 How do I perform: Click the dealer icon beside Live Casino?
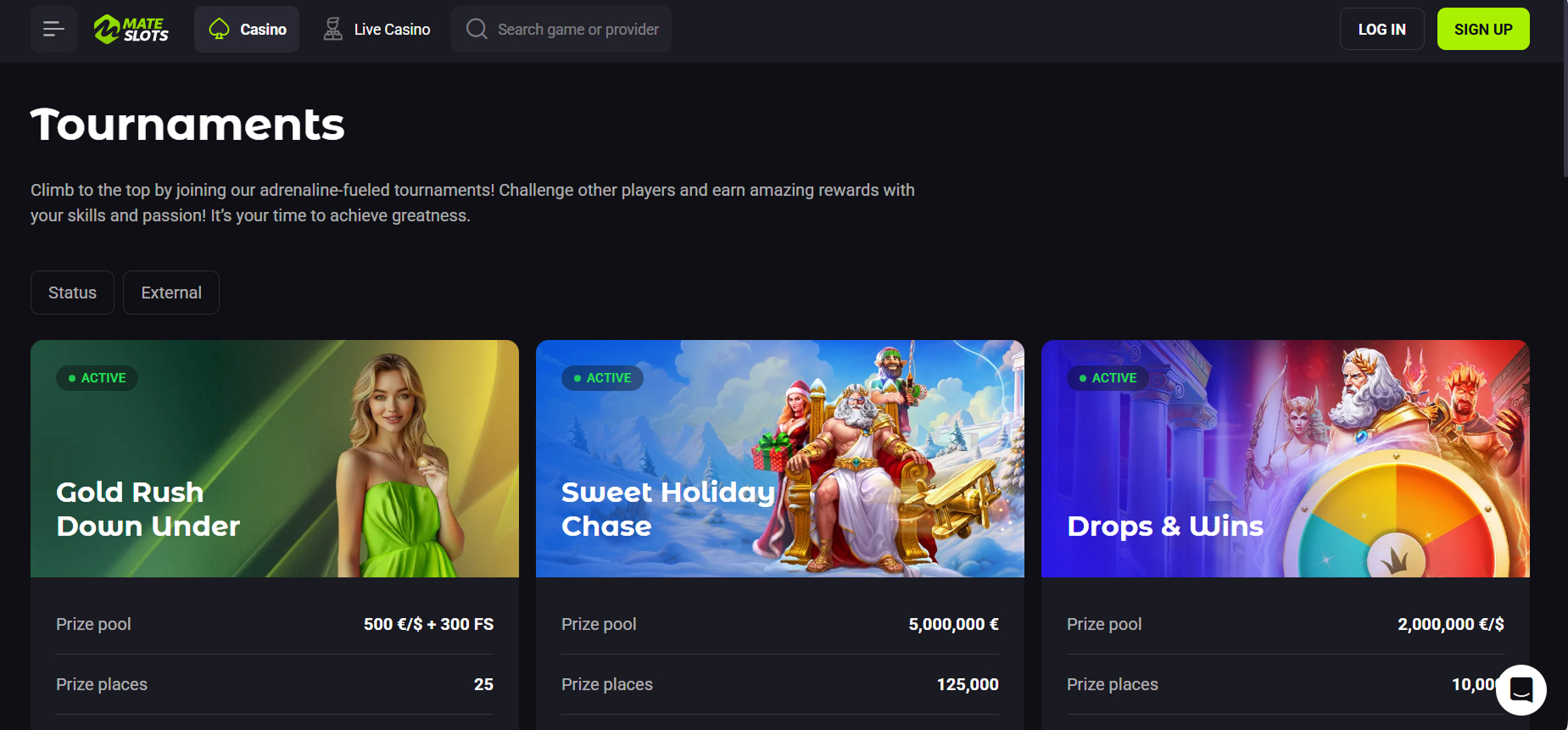332,29
